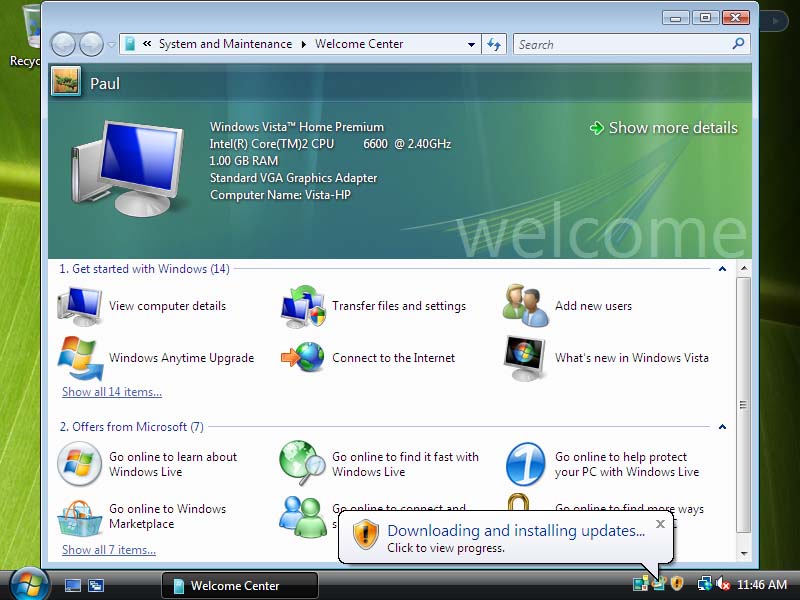Click the '1. Get started with Windows (14)' heading
Screen dimensions: 800x600
(144, 269)
